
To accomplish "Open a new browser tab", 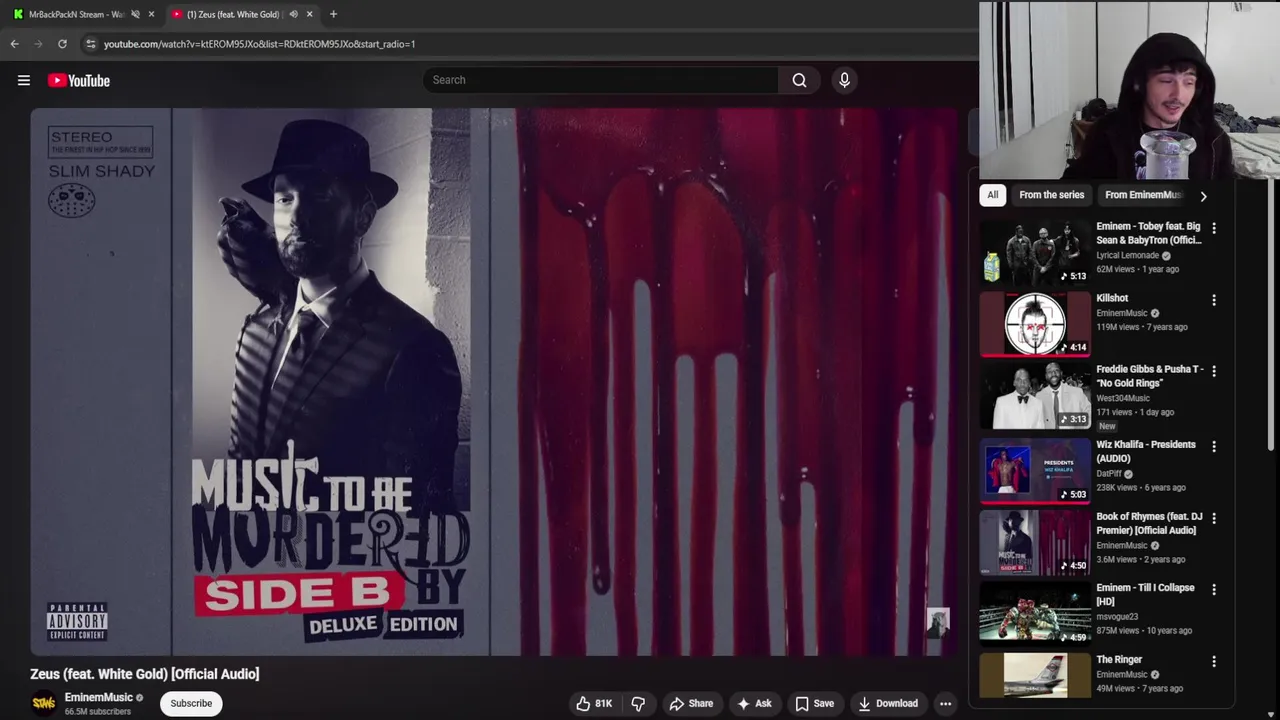I will coord(333,14).
